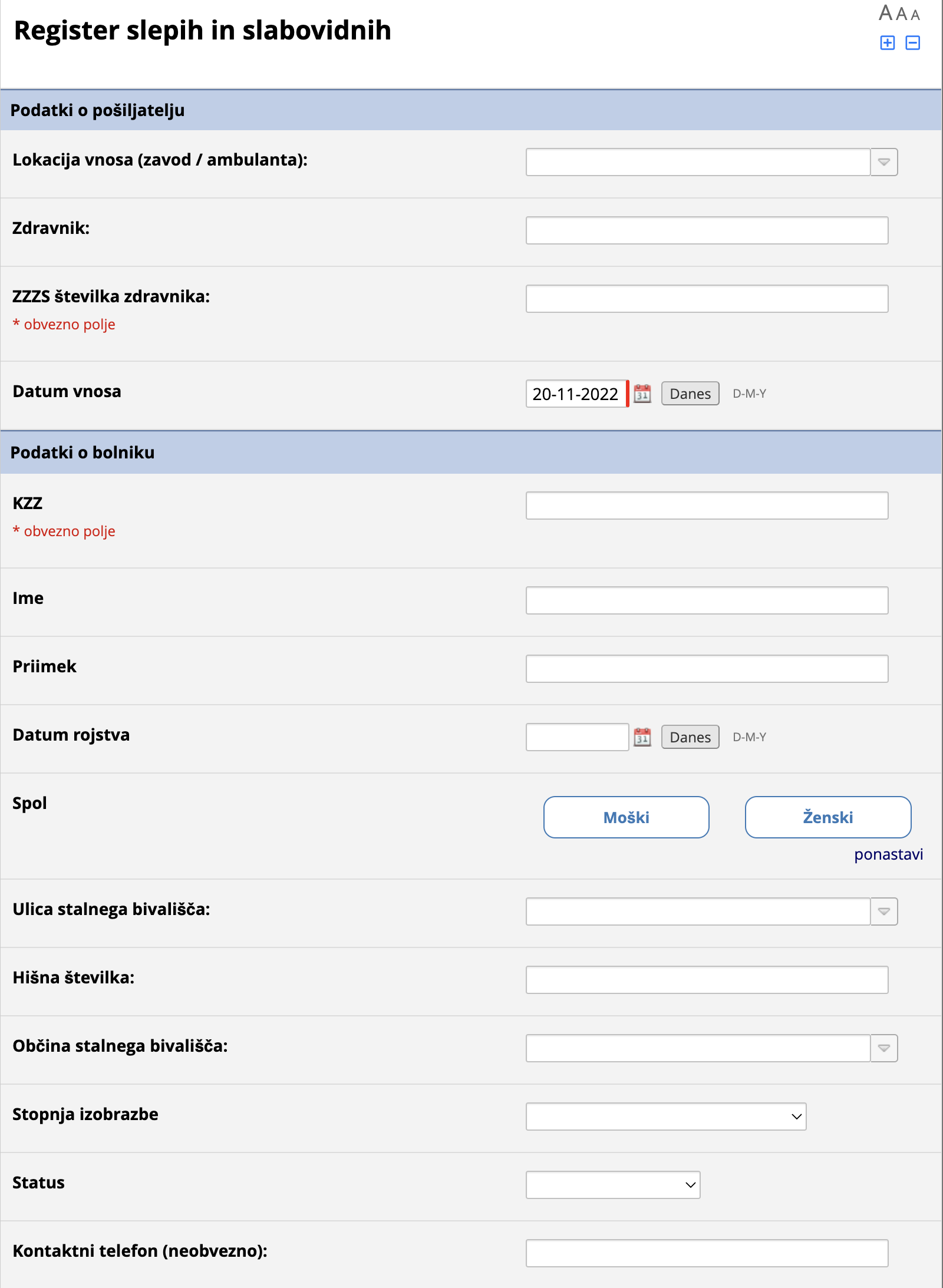943x1288 pixels.
Task: Click Danes button next to Datum vnosa
Action: 690,394
